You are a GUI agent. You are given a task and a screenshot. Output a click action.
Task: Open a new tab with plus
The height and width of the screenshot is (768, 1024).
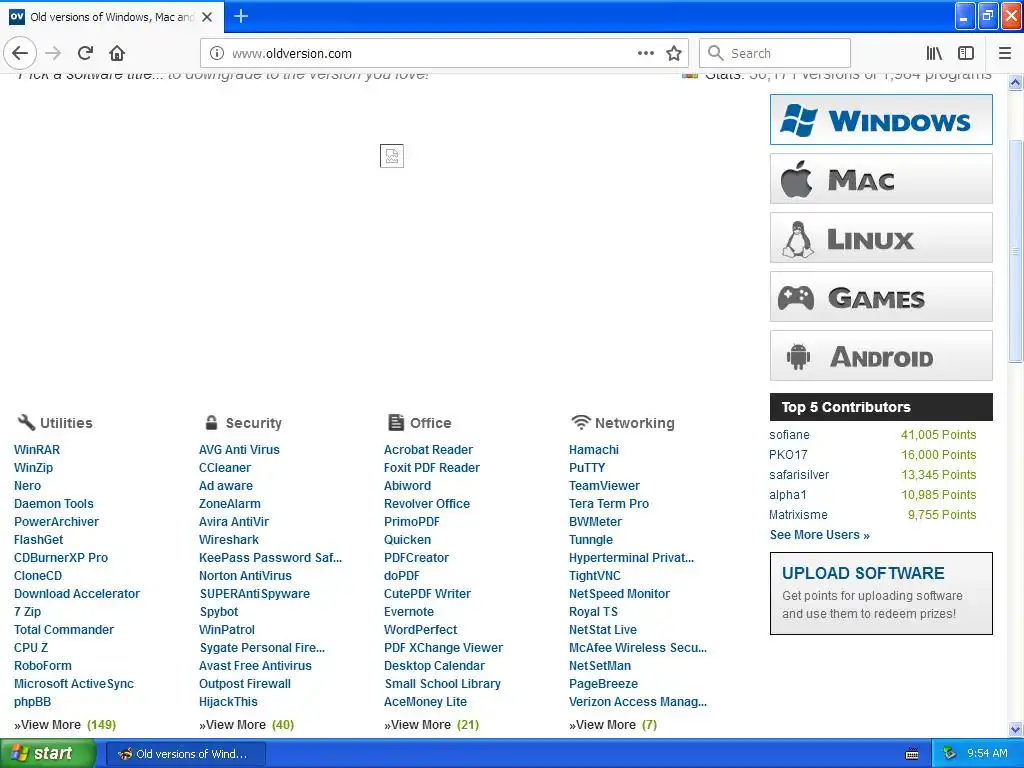(240, 16)
